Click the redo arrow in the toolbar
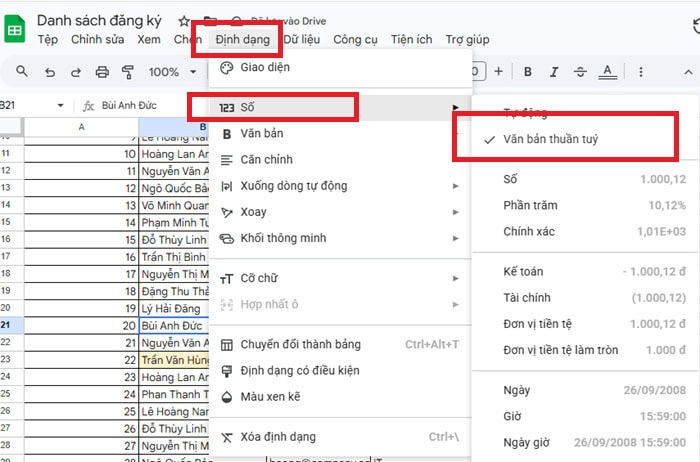 click(75, 72)
